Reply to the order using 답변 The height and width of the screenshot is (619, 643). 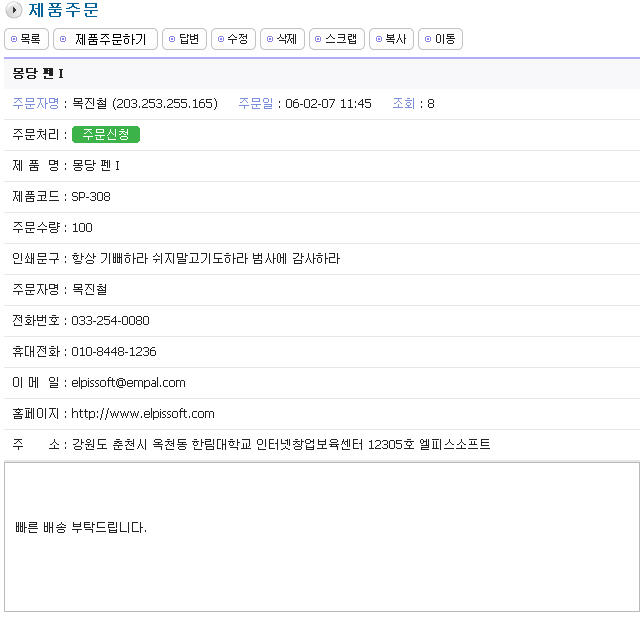(183, 39)
